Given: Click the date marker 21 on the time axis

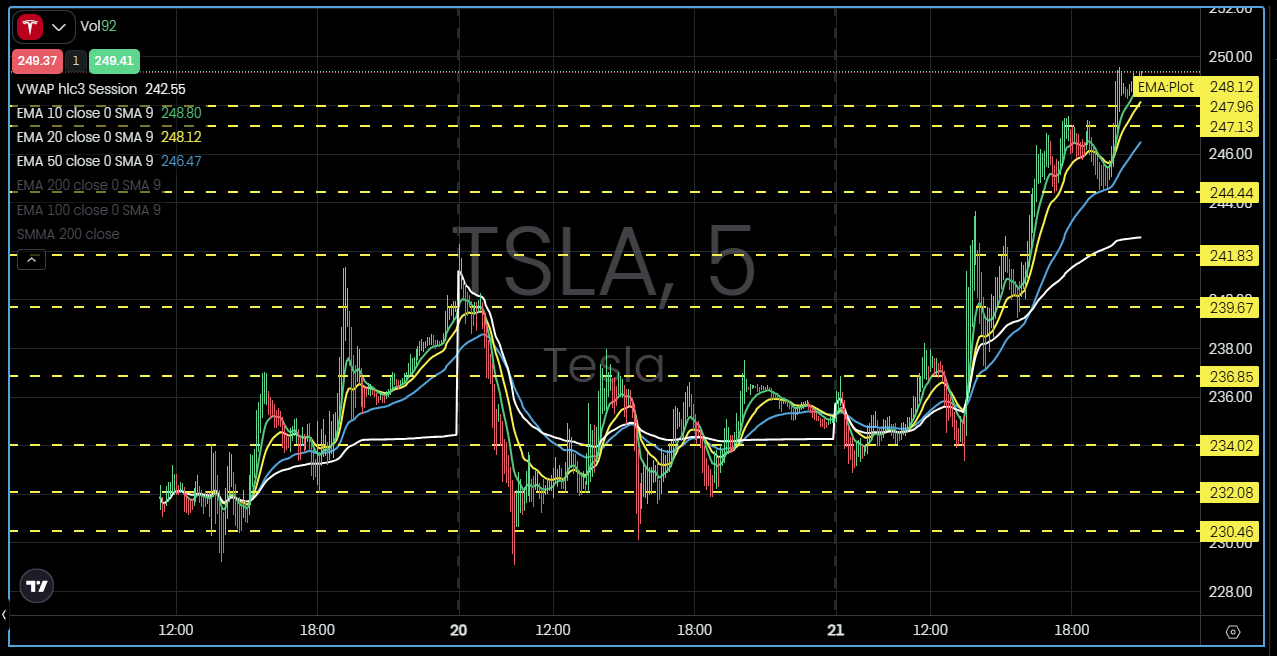Looking at the screenshot, I should pyautogui.click(x=835, y=630).
